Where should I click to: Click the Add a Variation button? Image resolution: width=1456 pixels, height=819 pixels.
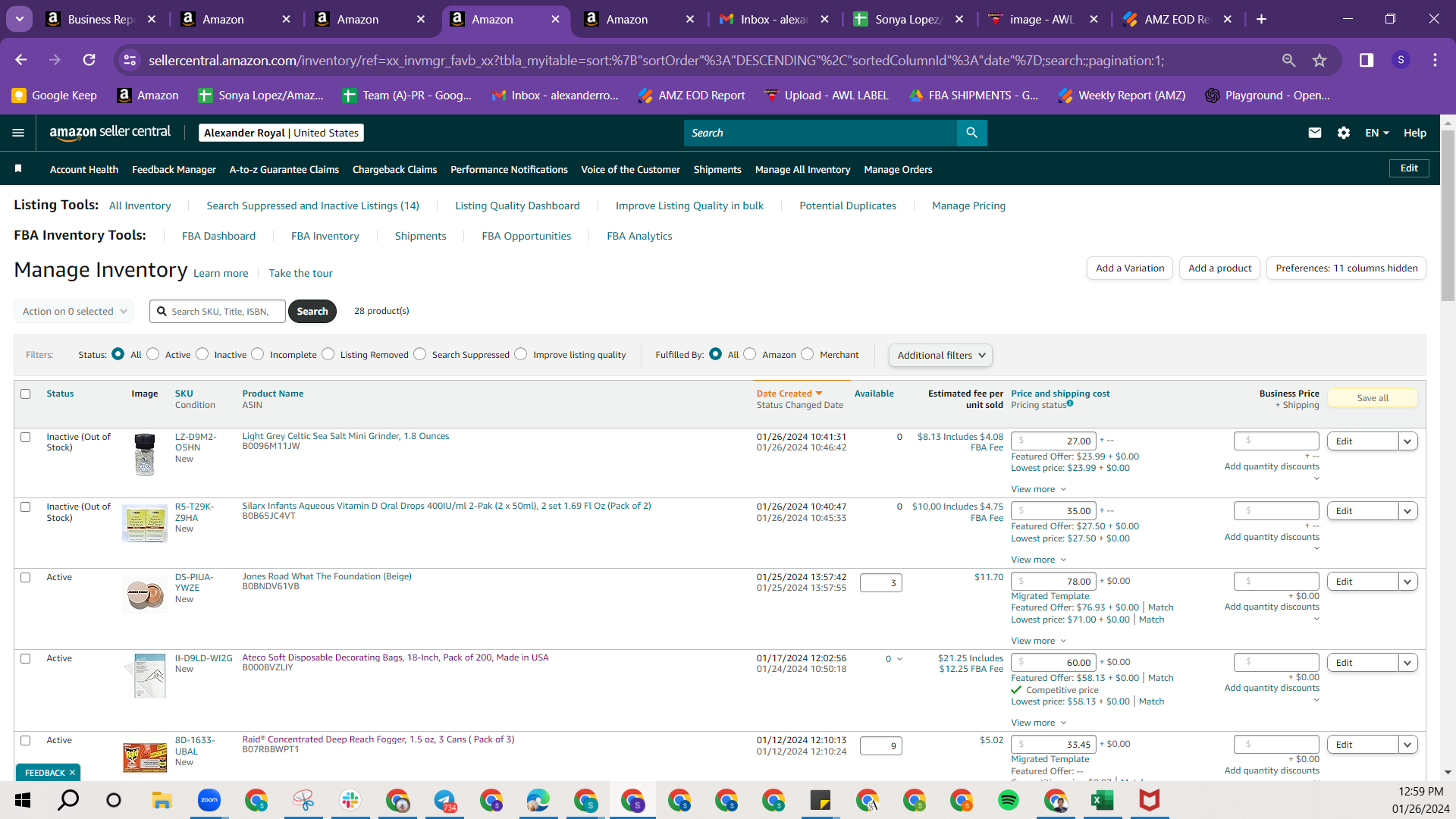tap(1130, 268)
